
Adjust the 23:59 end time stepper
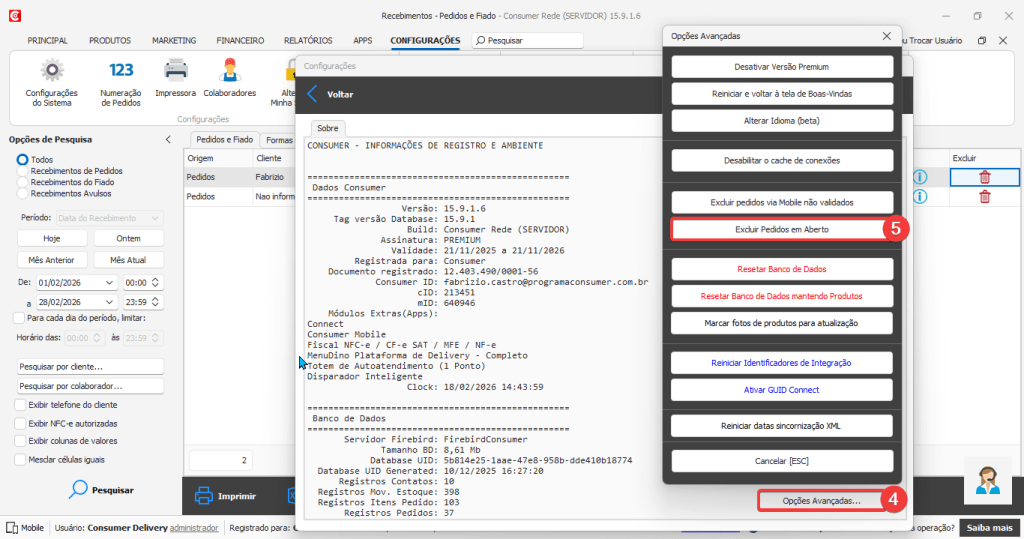[x=155, y=302]
